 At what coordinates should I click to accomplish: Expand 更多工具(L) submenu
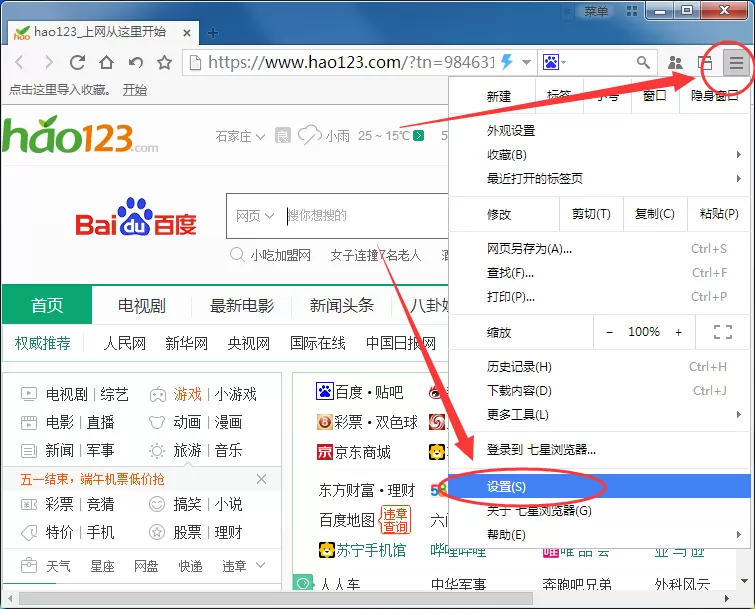(x=599, y=415)
